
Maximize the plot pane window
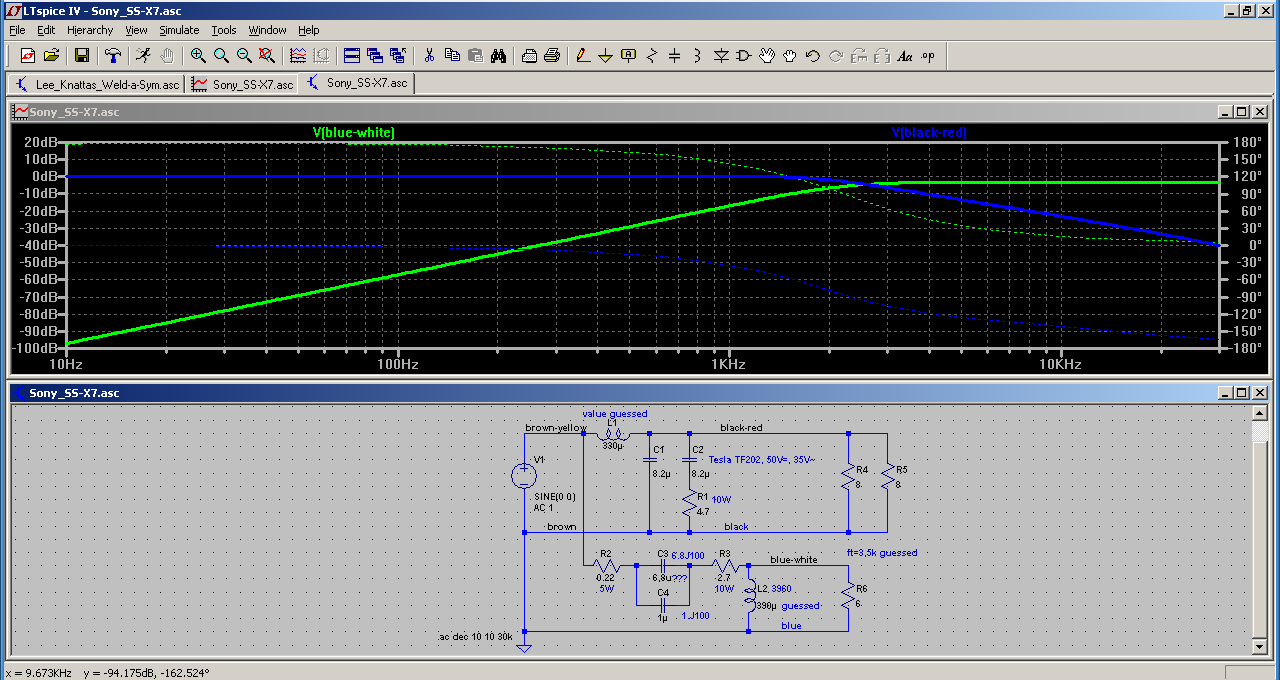pyautogui.click(x=1241, y=112)
